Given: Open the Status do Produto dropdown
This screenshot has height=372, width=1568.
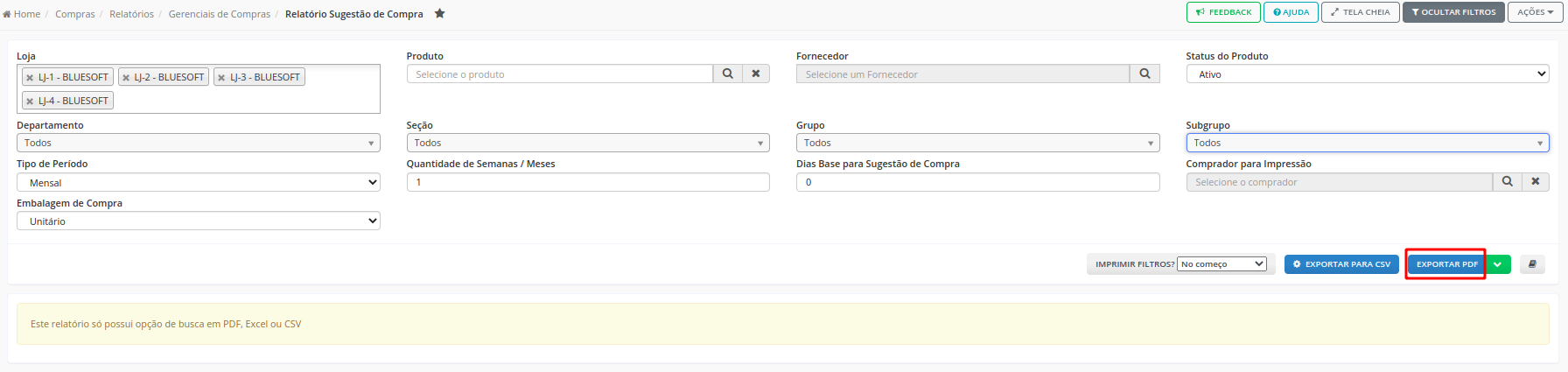Looking at the screenshot, I should tap(1367, 74).
